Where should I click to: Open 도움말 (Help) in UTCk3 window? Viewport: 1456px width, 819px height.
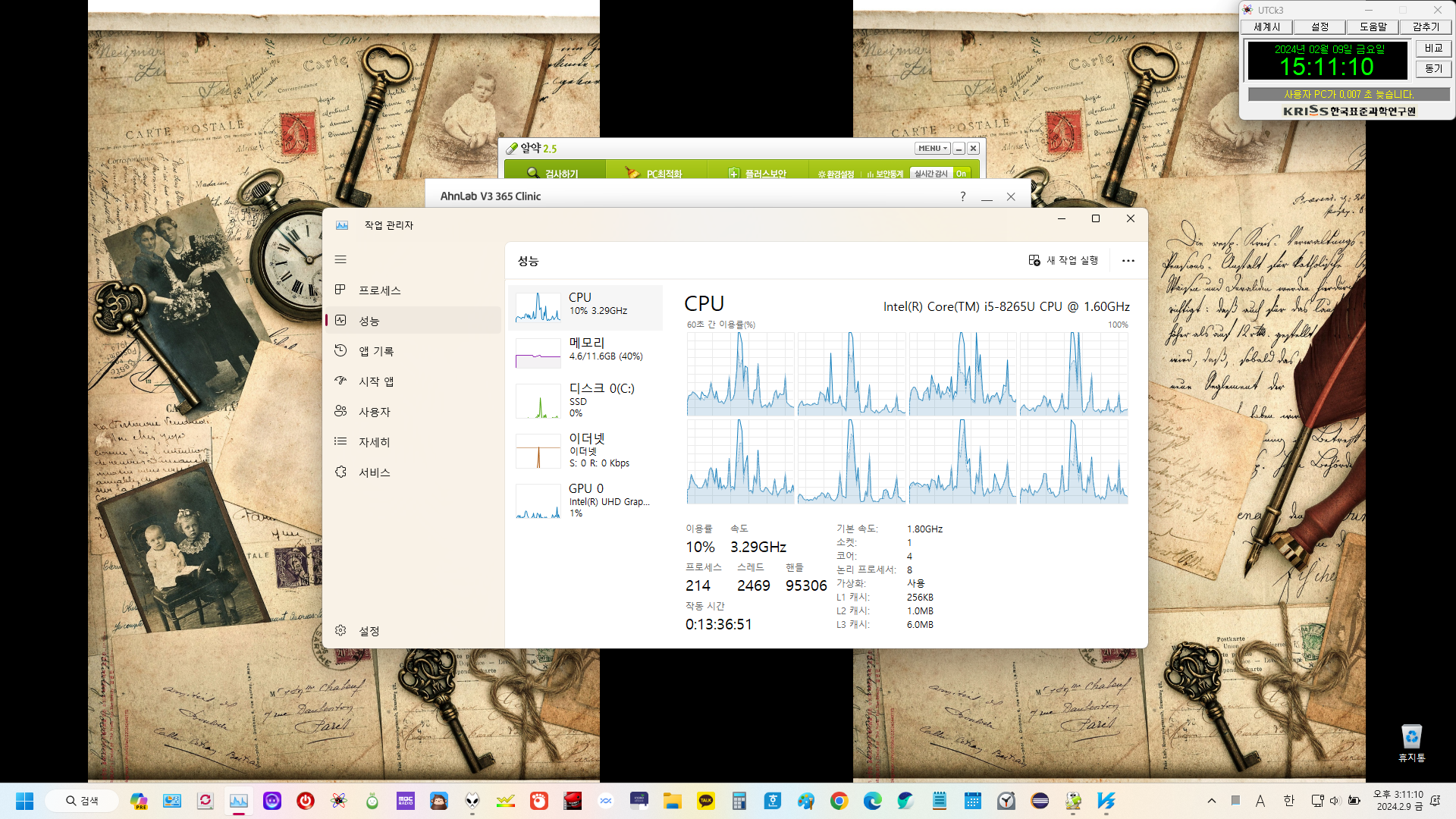click(1373, 27)
